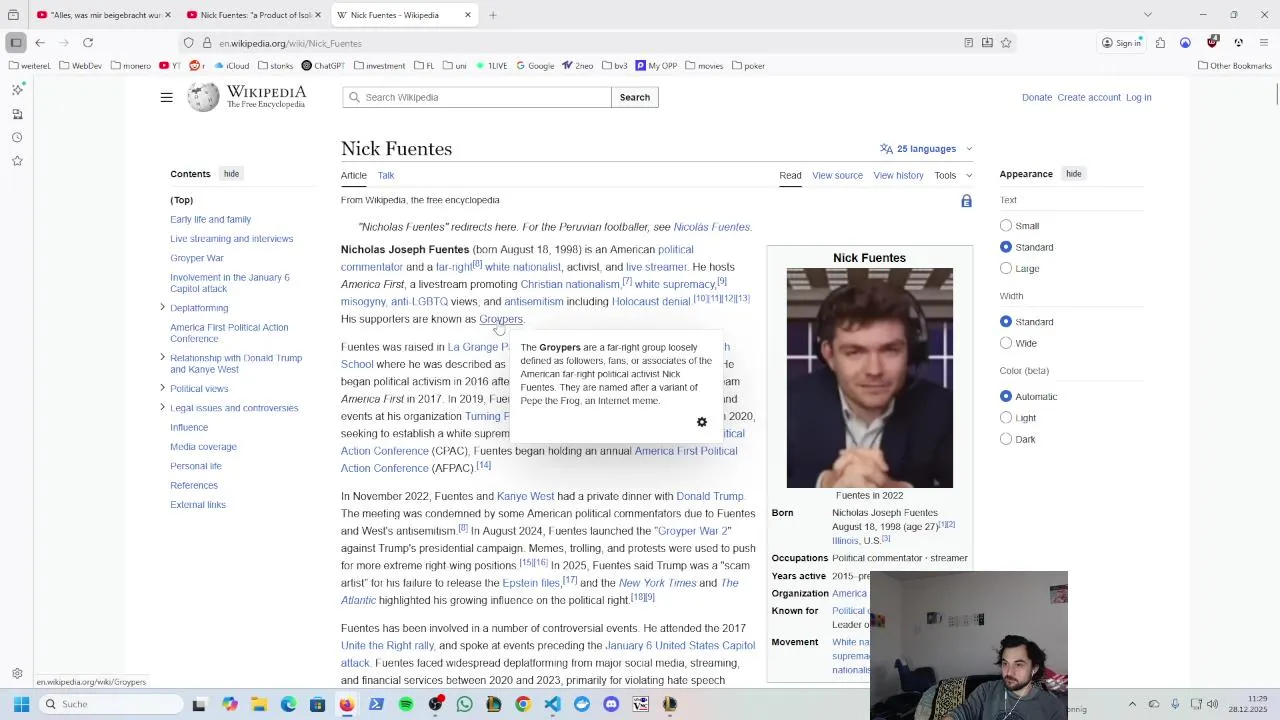
Task: Open sidebar settings gear at bottom left
Action: [17, 674]
